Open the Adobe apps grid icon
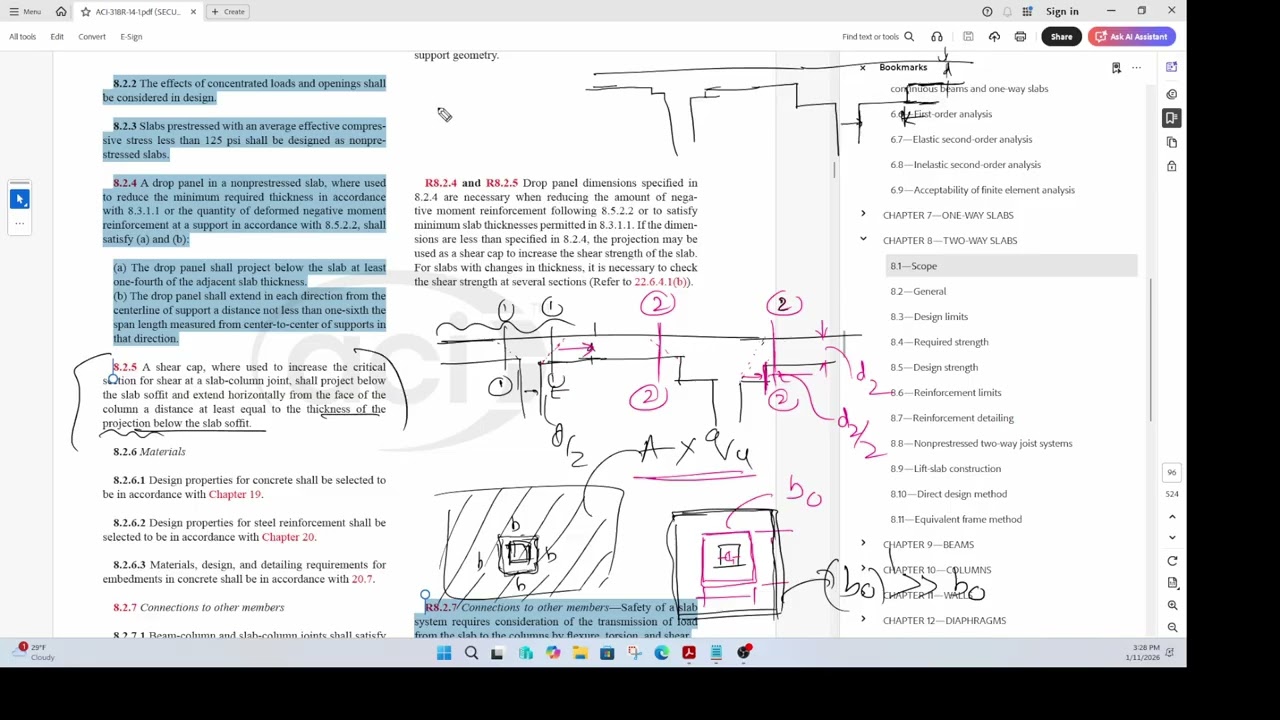Screen dimensions: 1280x720 1027,11
